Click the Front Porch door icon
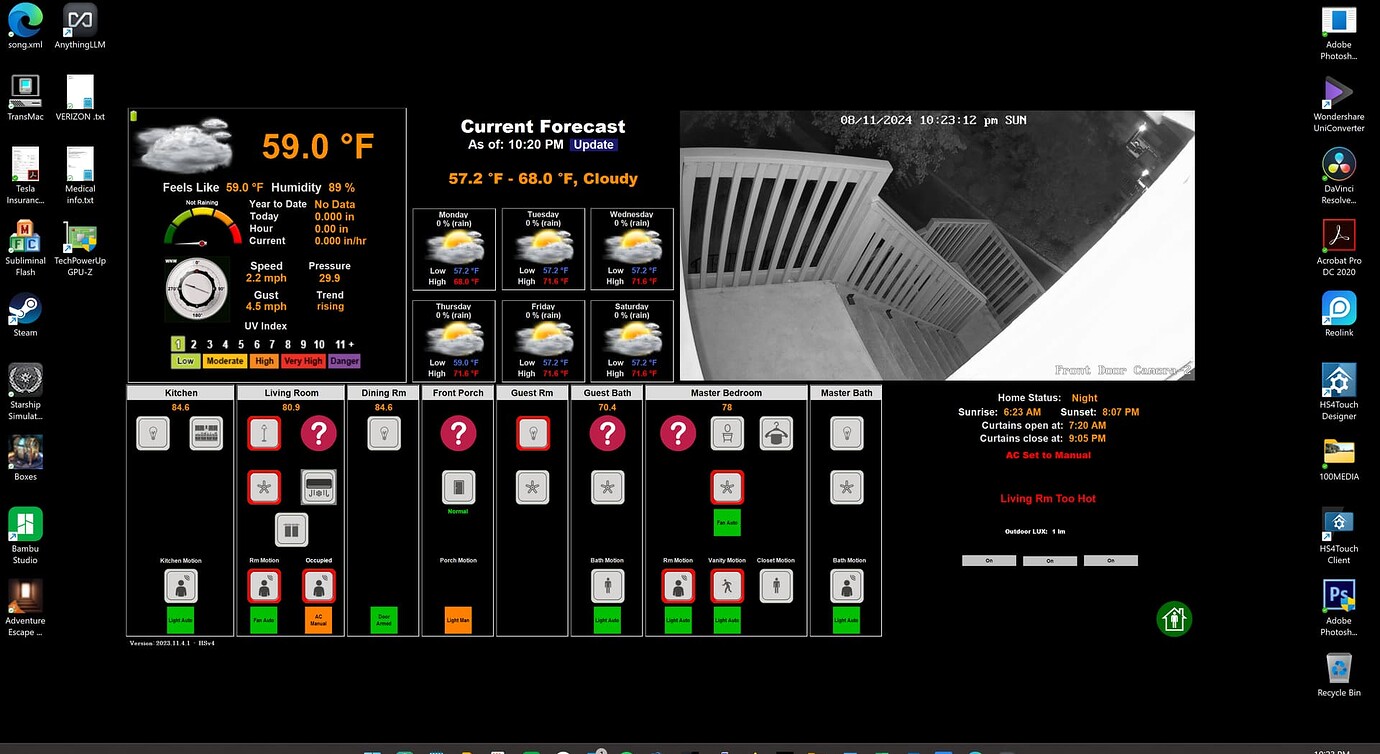 pyautogui.click(x=458, y=487)
